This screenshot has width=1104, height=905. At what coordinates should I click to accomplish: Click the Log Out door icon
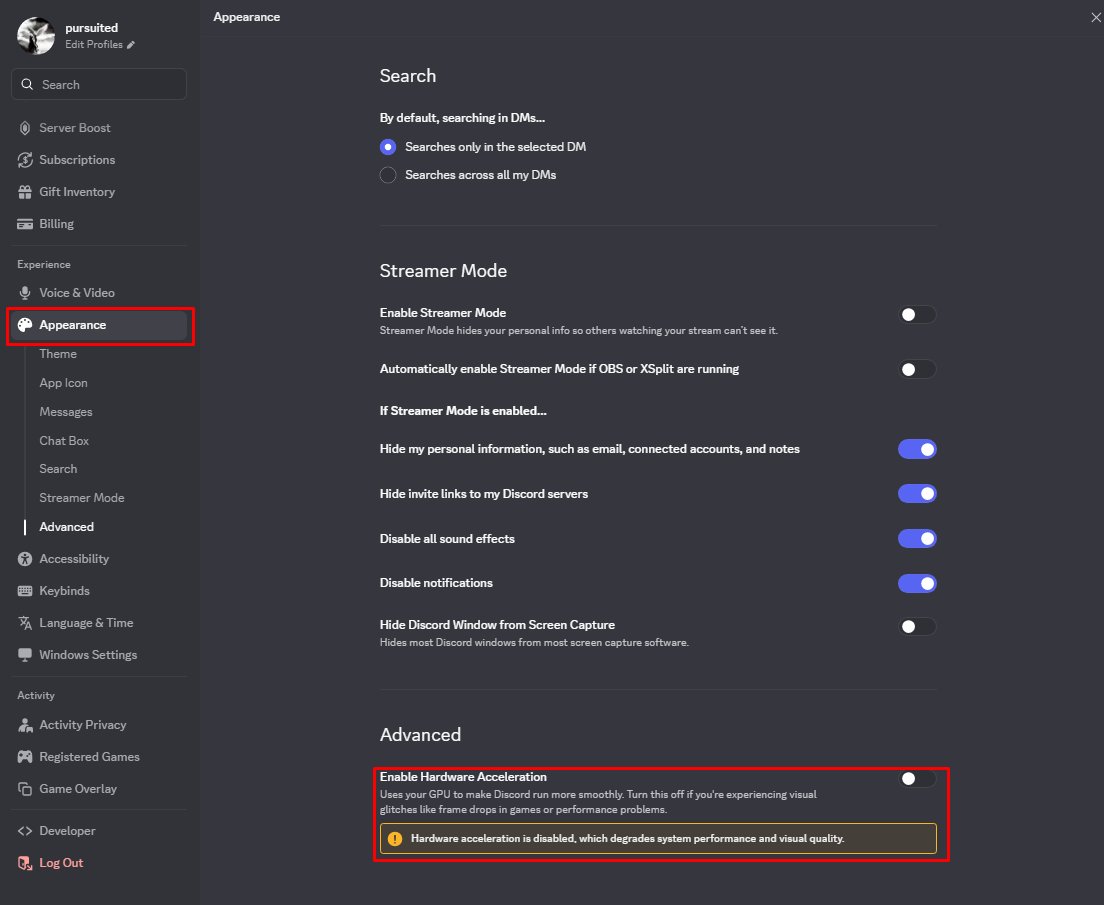pos(25,863)
